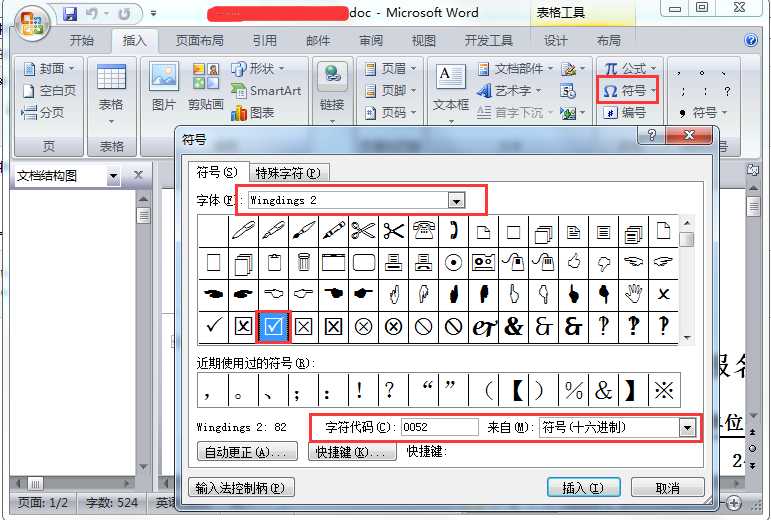Screen dimensions: 771x520
Task: Insert a 分页 page break
Action: 43,113
